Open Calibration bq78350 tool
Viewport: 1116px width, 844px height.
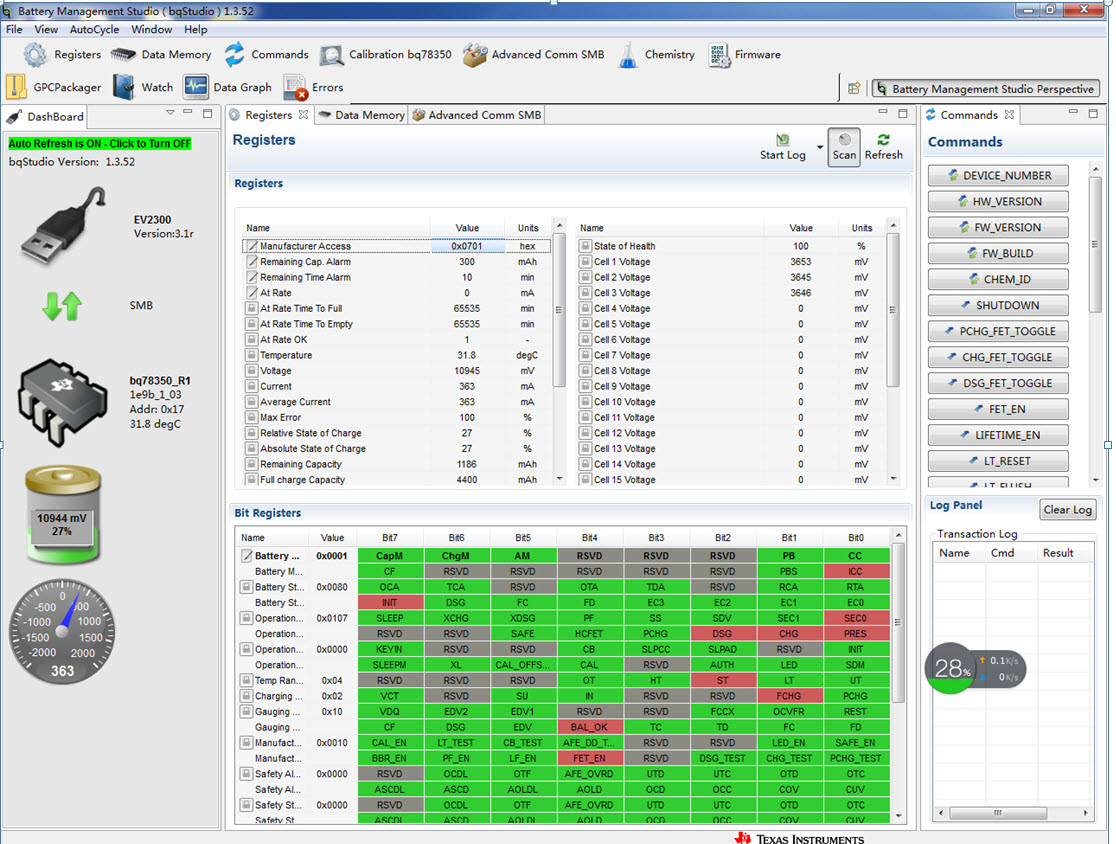(x=386, y=55)
